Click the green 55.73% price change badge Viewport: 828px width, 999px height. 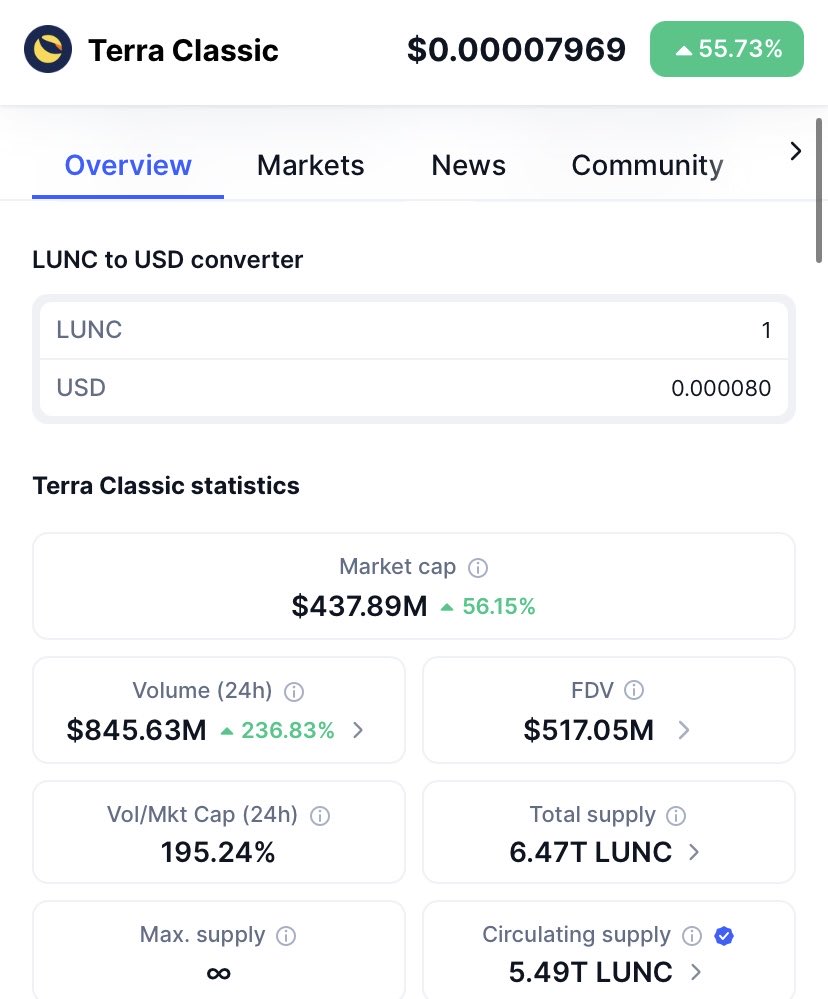pyautogui.click(x=726, y=48)
